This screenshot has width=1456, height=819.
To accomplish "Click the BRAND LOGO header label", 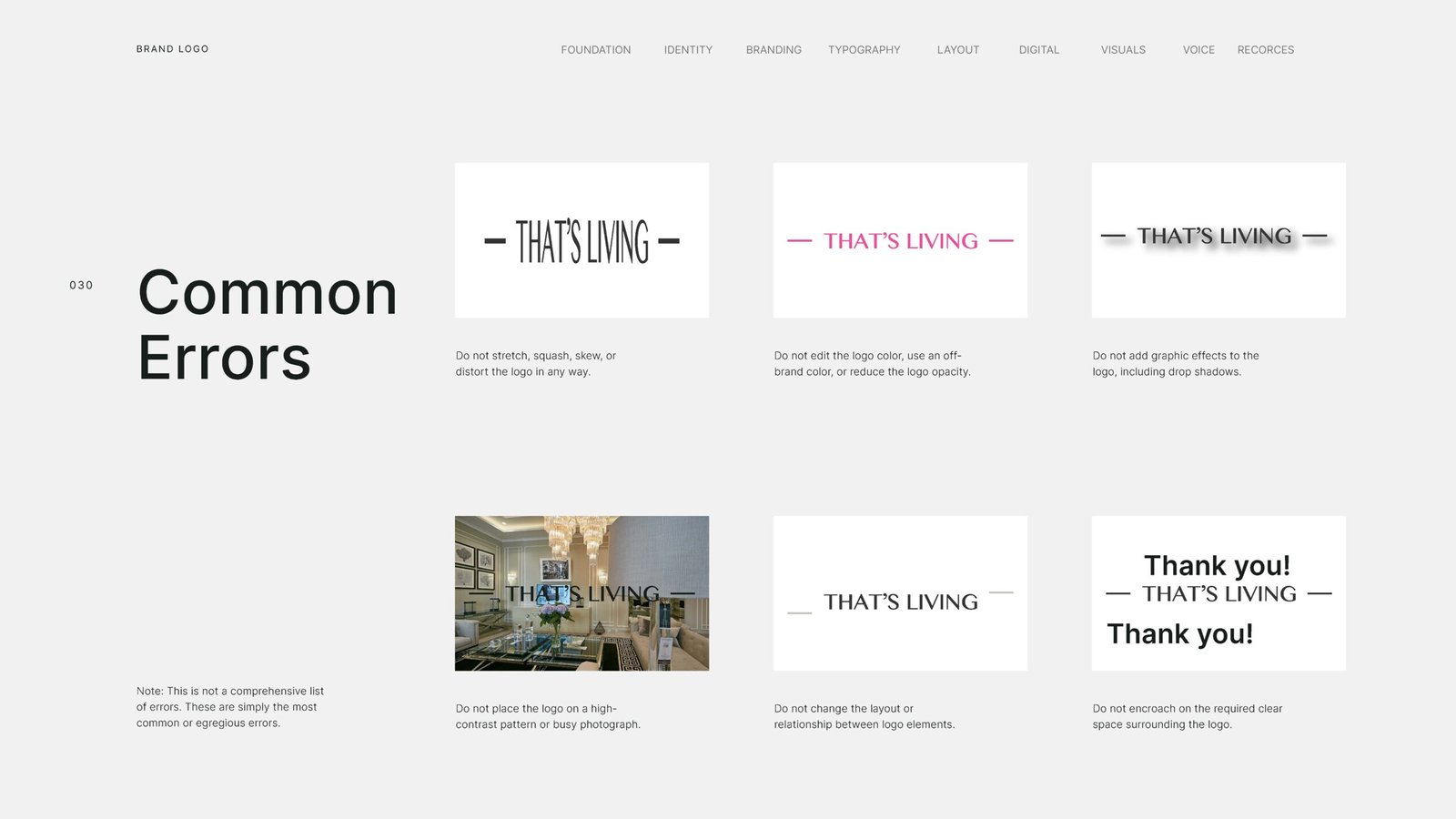I will point(172,49).
